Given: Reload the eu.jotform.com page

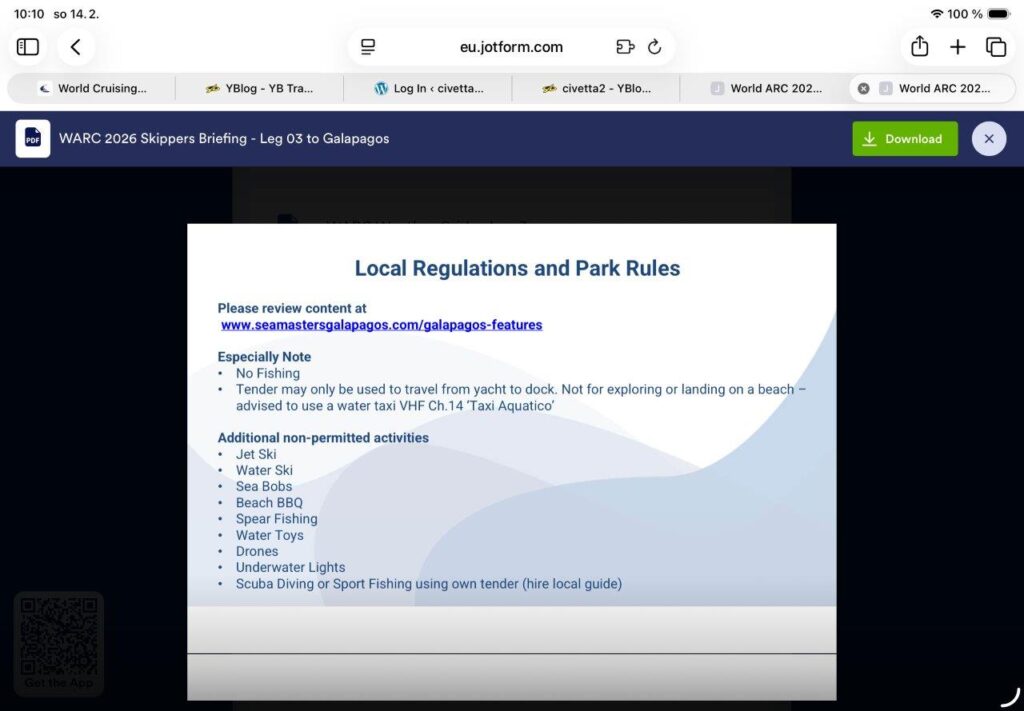Looking at the screenshot, I should pos(655,47).
